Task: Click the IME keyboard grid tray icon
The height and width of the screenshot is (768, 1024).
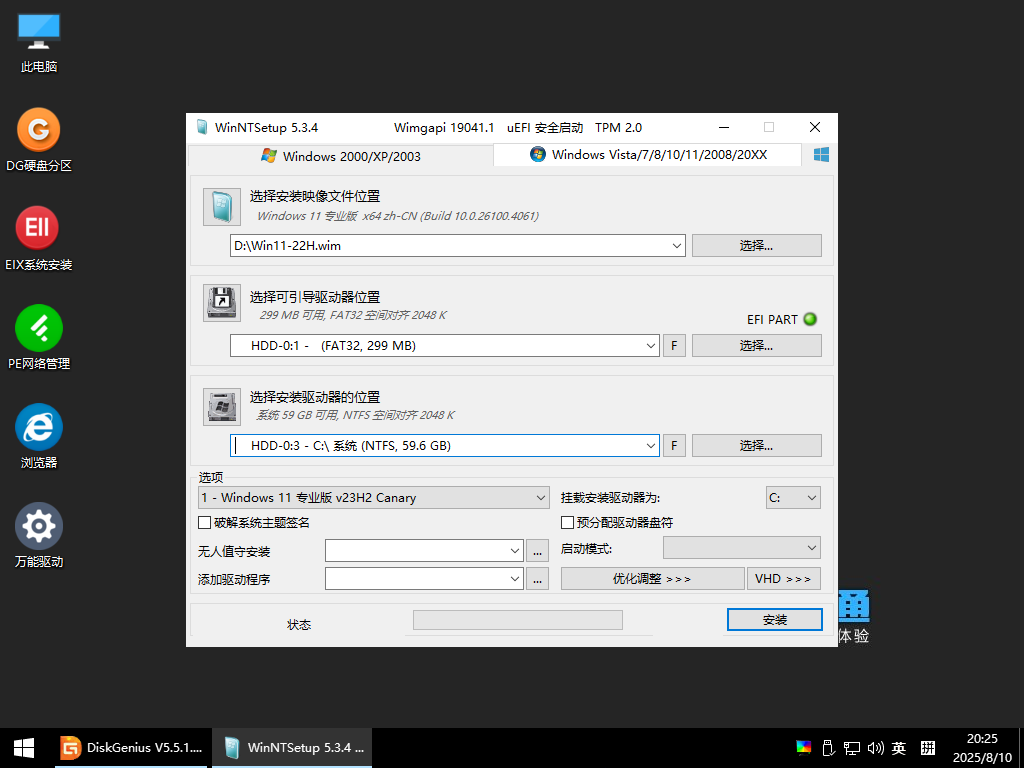Action: click(928, 748)
